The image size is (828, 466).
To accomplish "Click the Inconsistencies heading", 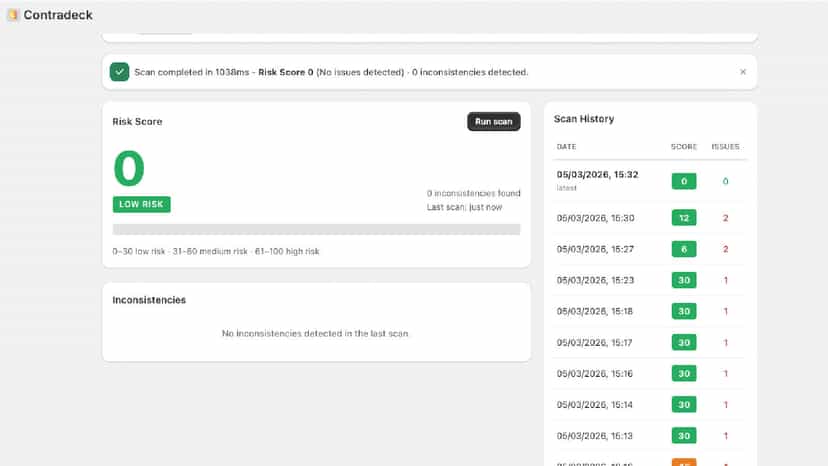I will click(149, 300).
